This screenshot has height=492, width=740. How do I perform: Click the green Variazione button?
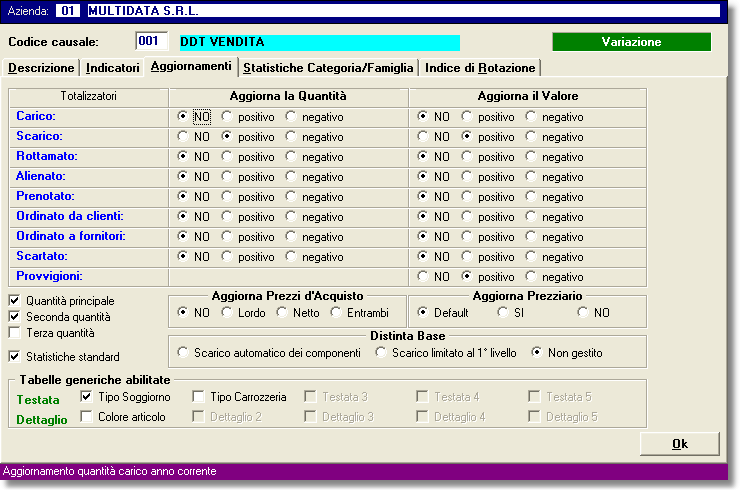(x=631, y=42)
